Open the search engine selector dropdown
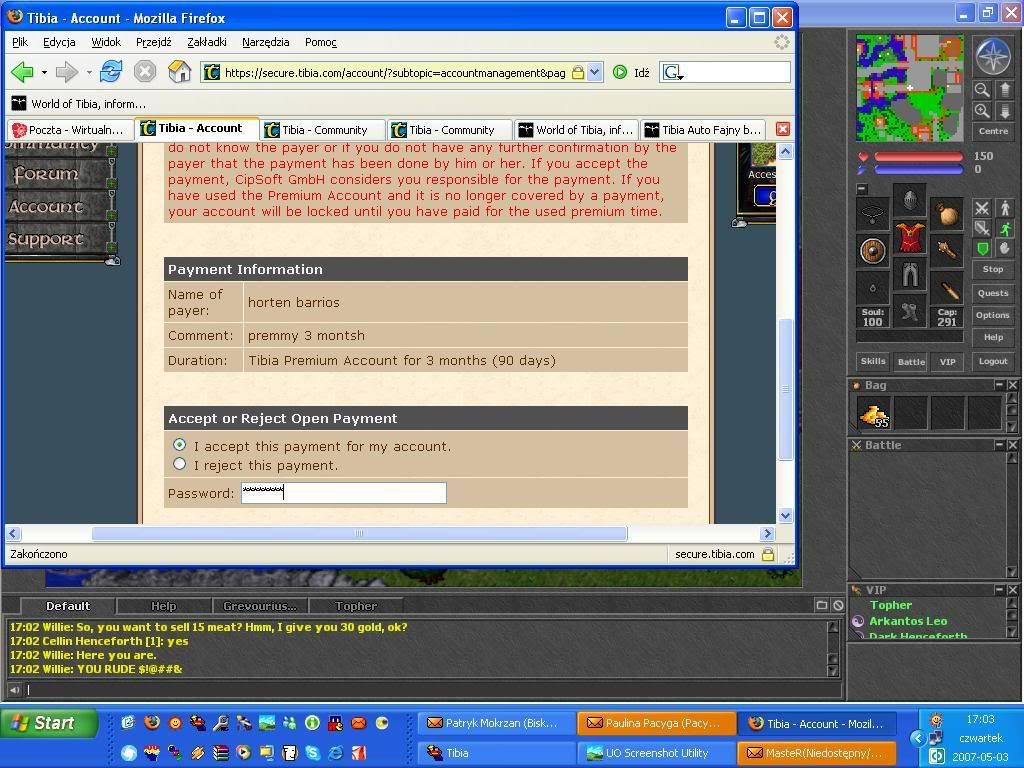The height and width of the screenshot is (768, 1024). (x=673, y=72)
